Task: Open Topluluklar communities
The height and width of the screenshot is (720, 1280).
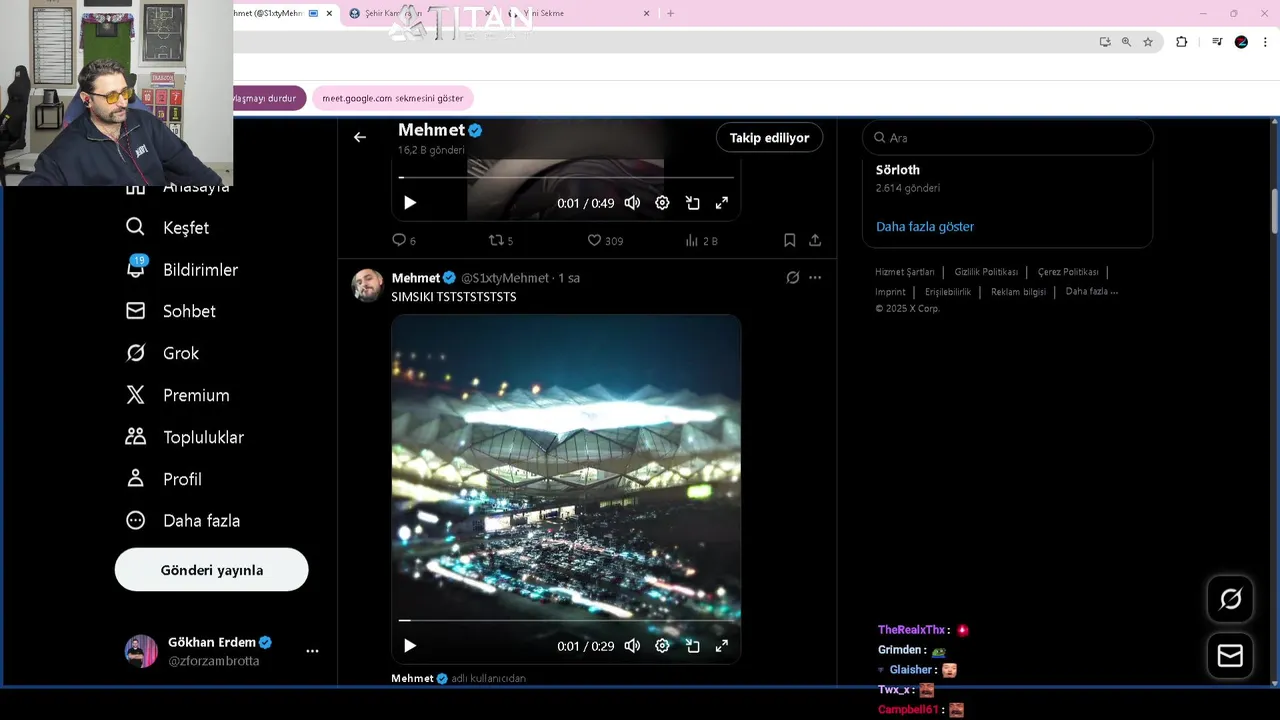Action: 185,437
